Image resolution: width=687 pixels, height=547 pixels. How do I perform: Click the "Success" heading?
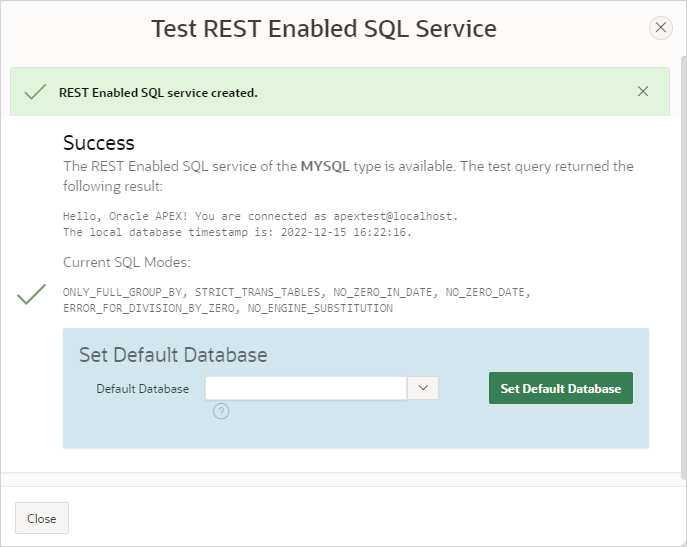99,143
